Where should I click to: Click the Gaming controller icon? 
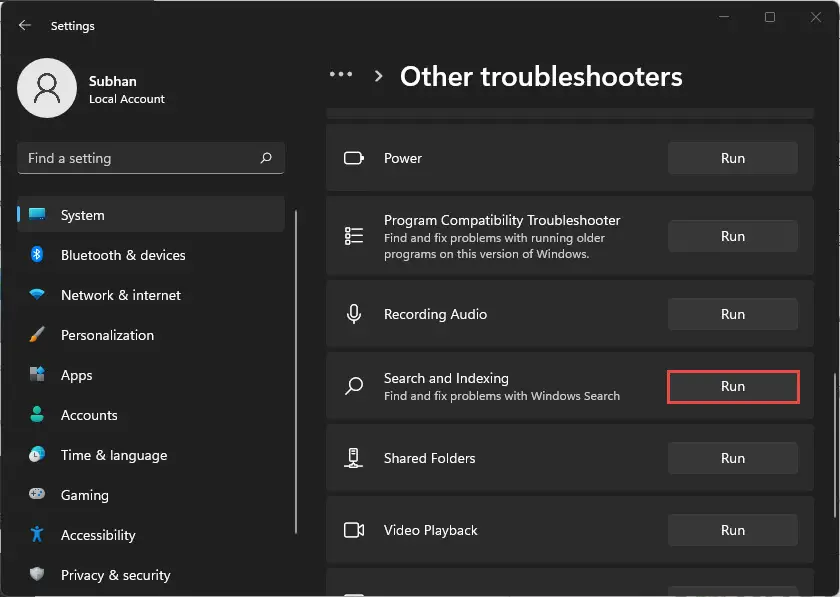point(37,494)
